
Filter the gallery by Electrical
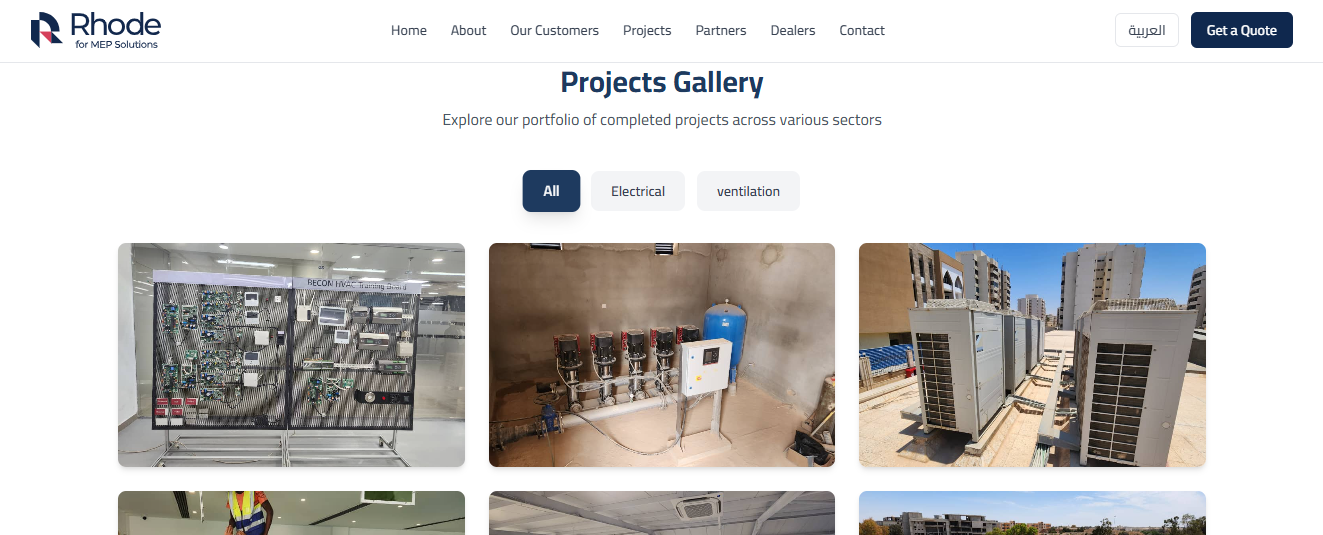pyautogui.click(x=638, y=191)
